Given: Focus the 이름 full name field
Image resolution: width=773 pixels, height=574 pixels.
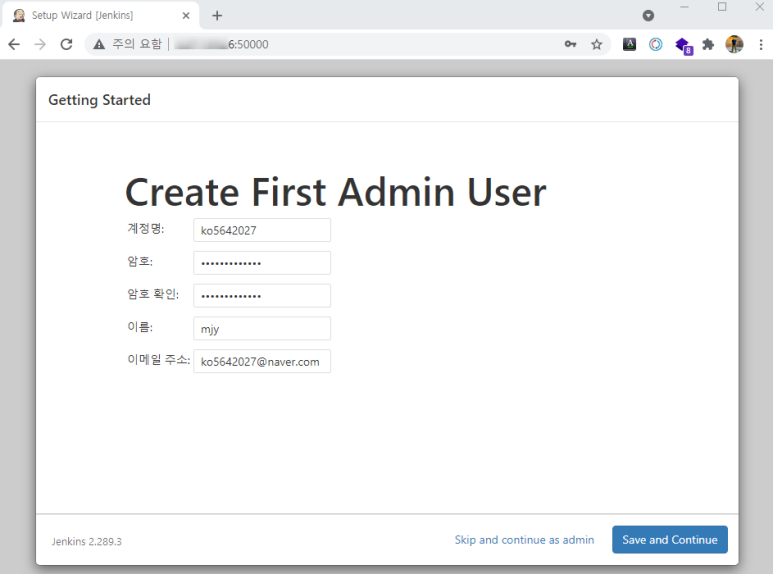Looking at the screenshot, I should pos(262,328).
